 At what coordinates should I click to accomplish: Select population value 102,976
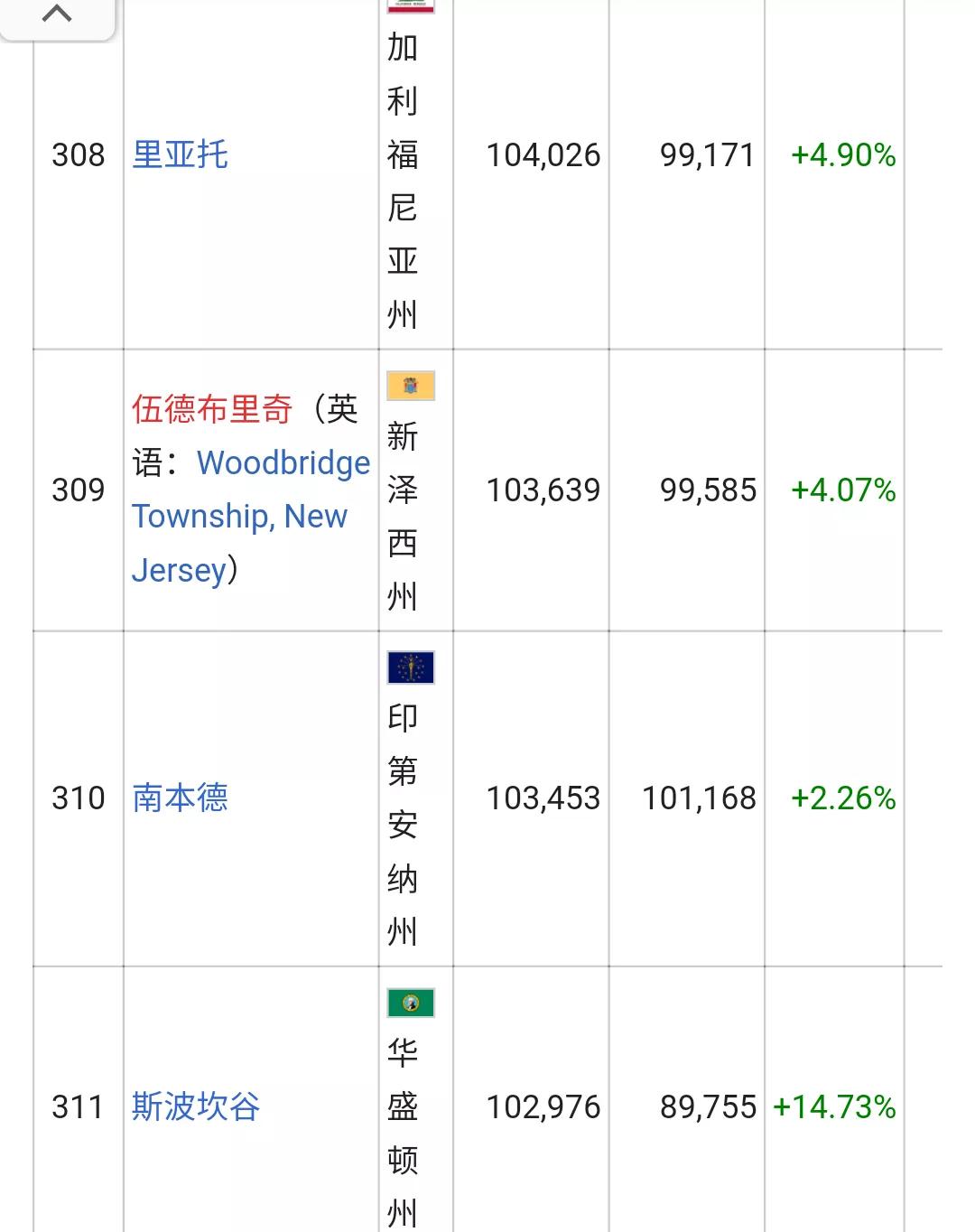[x=543, y=1107]
